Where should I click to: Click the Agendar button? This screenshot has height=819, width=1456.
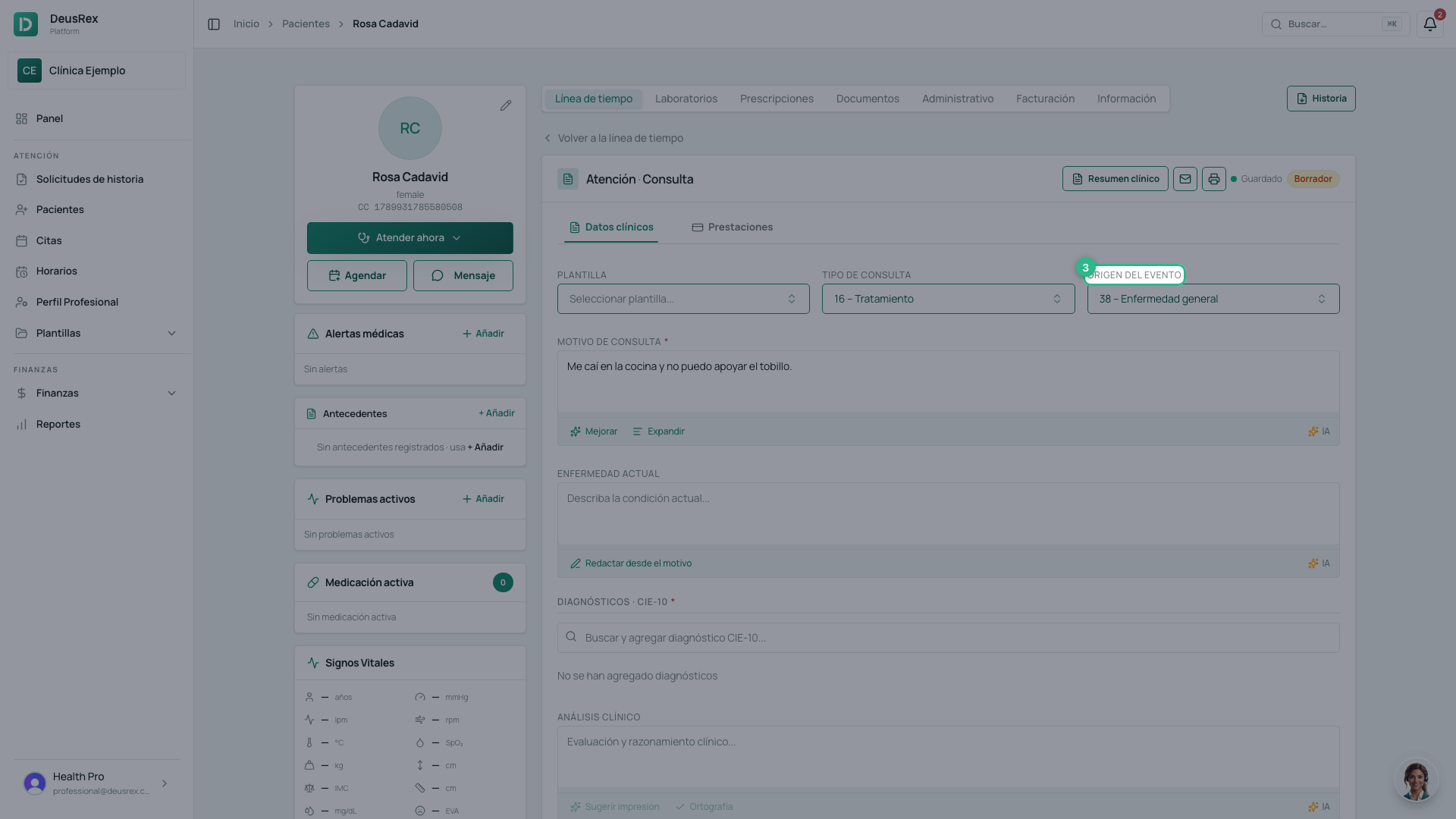(357, 276)
